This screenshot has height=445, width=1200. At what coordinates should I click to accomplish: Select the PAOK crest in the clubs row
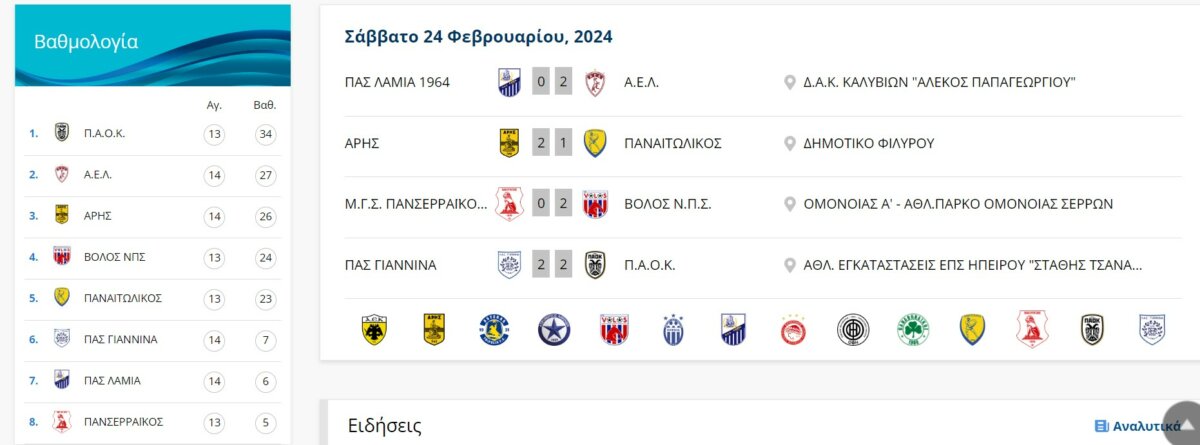tap(1092, 330)
